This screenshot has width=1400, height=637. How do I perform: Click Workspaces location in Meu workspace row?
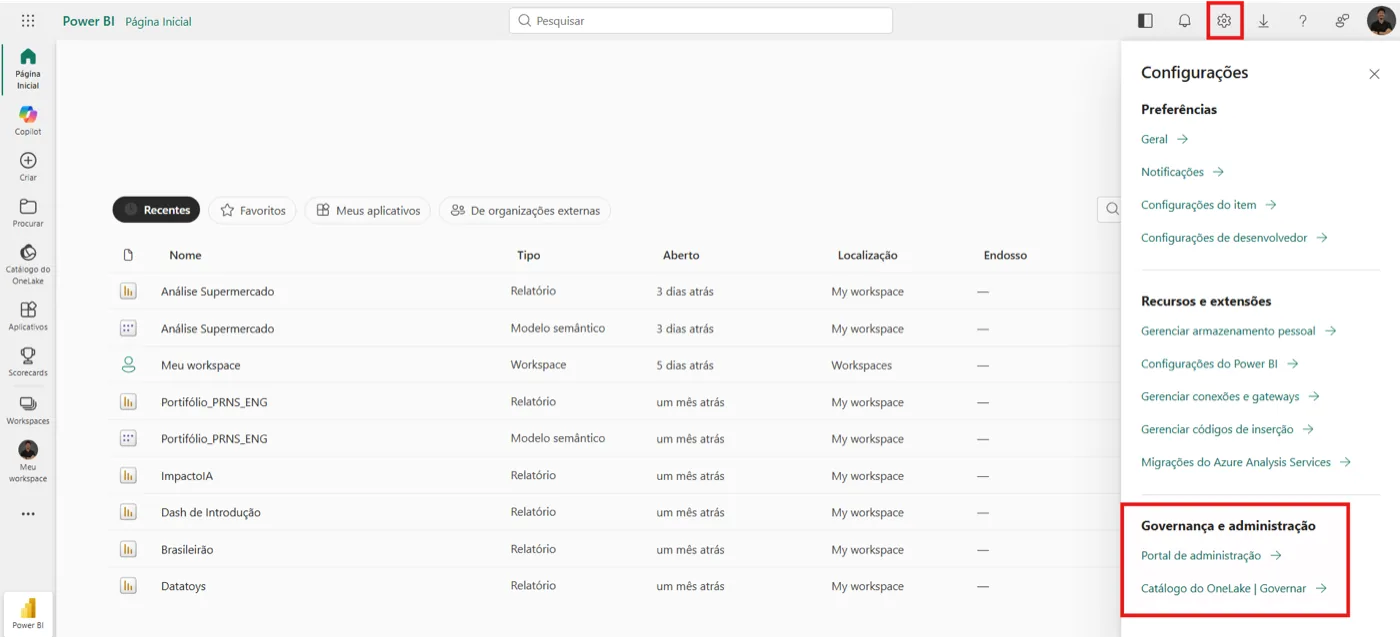point(861,365)
